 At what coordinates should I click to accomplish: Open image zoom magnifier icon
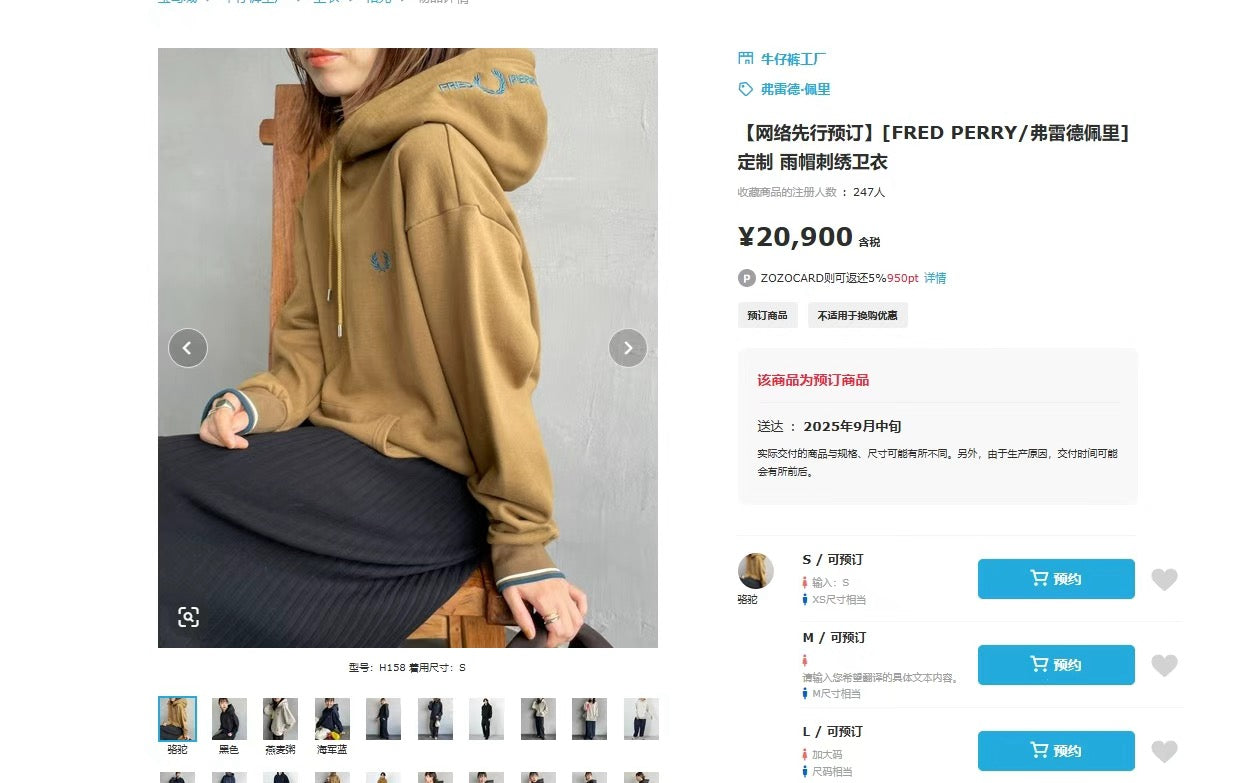[x=189, y=617]
